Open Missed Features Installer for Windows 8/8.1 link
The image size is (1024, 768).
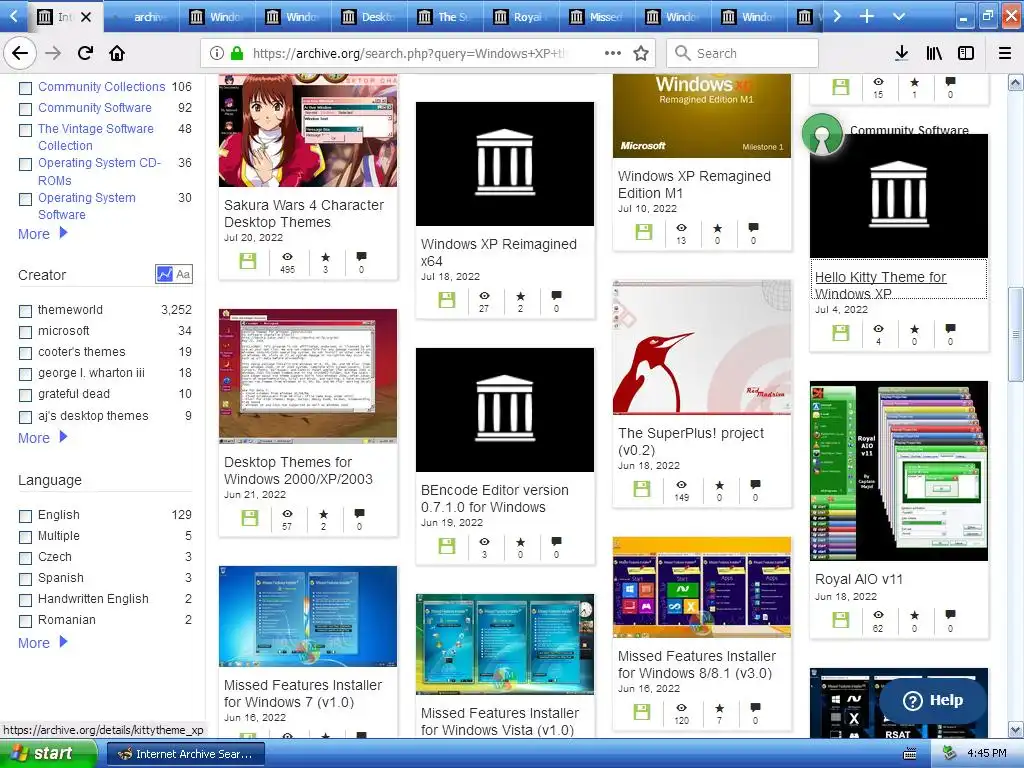coord(697,664)
